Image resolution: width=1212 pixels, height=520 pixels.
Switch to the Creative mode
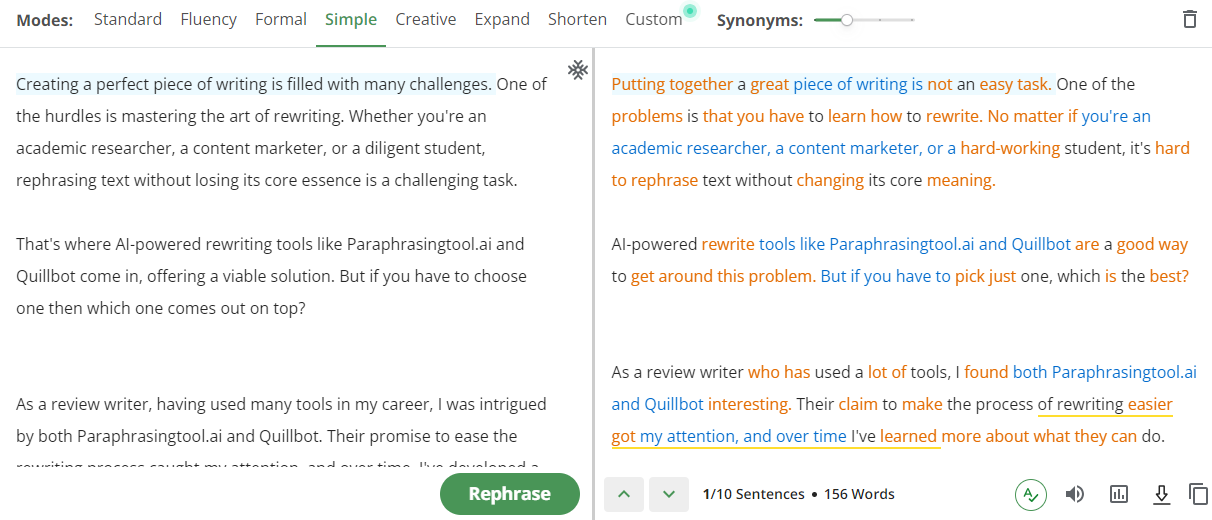(426, 20)
